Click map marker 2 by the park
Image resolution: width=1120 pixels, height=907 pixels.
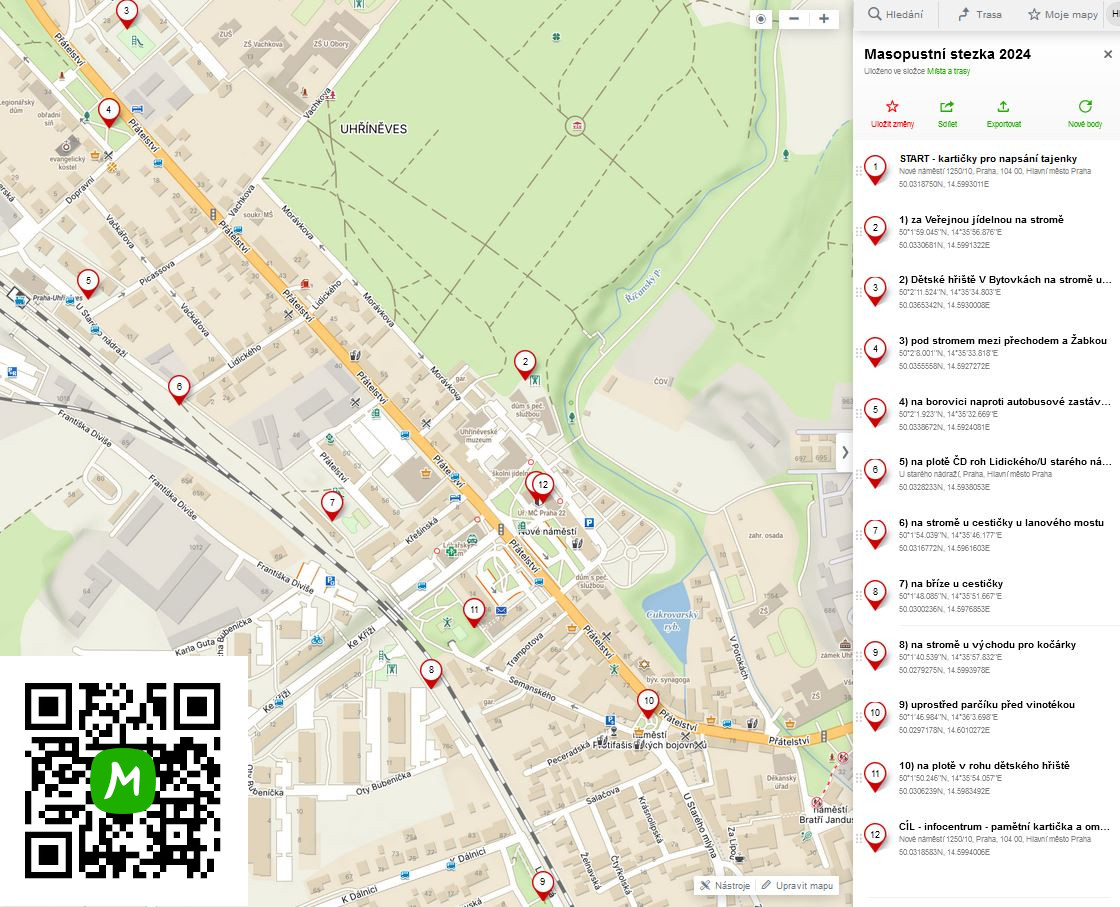[x=525, y=365]
